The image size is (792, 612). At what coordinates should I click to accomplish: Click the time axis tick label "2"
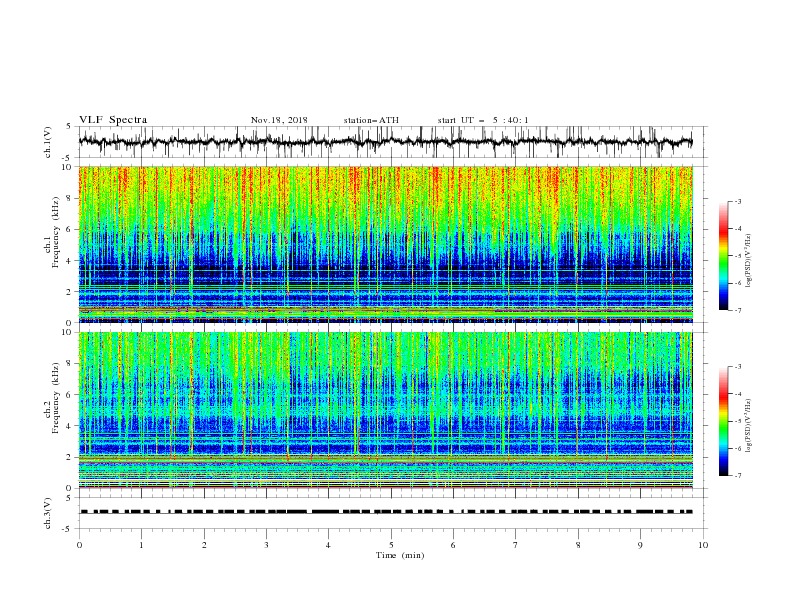tap(204, 545)
